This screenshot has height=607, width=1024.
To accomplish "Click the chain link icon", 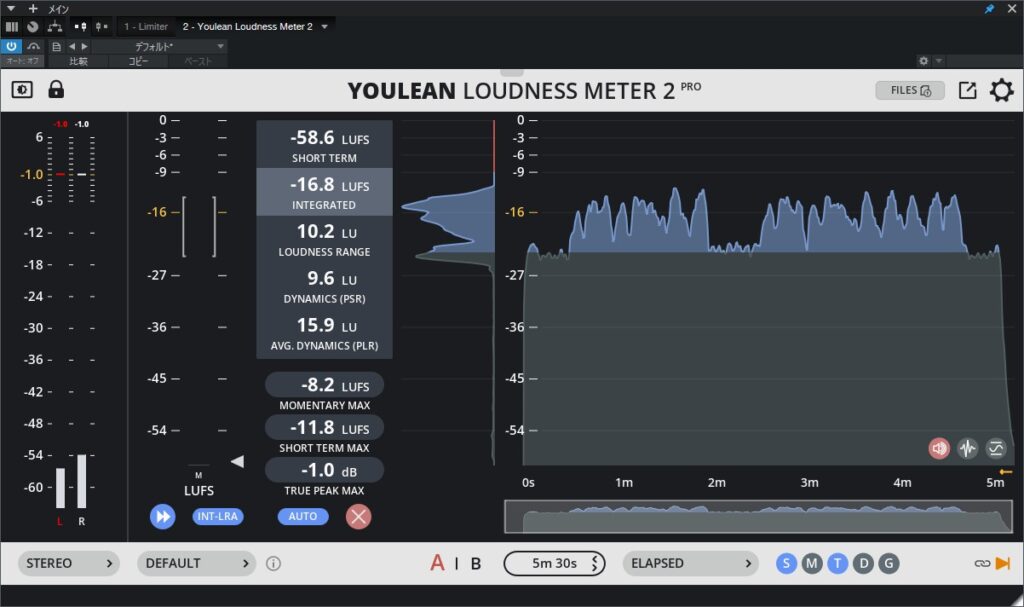I will (982, 563).
